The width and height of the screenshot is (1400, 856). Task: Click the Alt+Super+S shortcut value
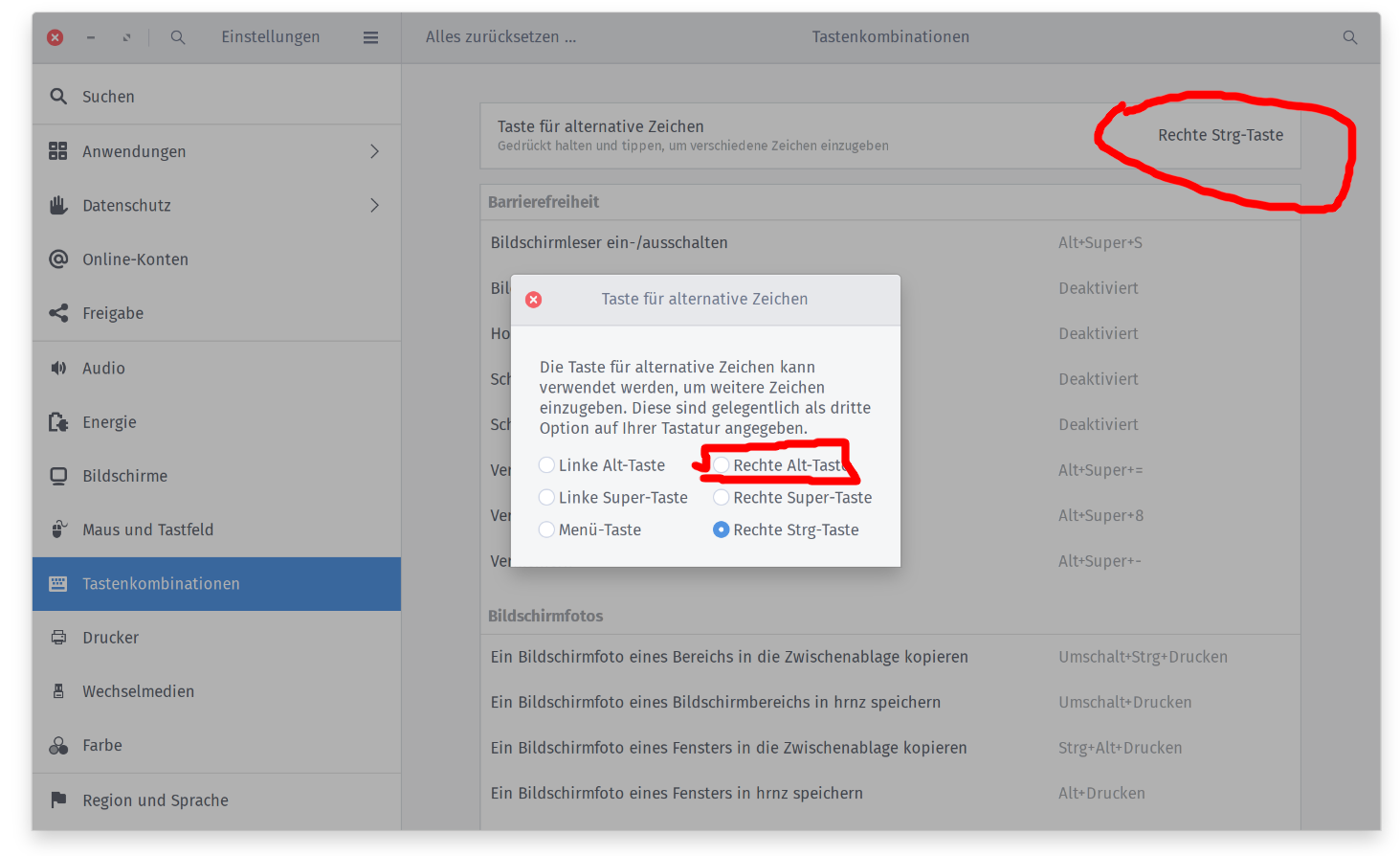click(x=1100, y=243)
